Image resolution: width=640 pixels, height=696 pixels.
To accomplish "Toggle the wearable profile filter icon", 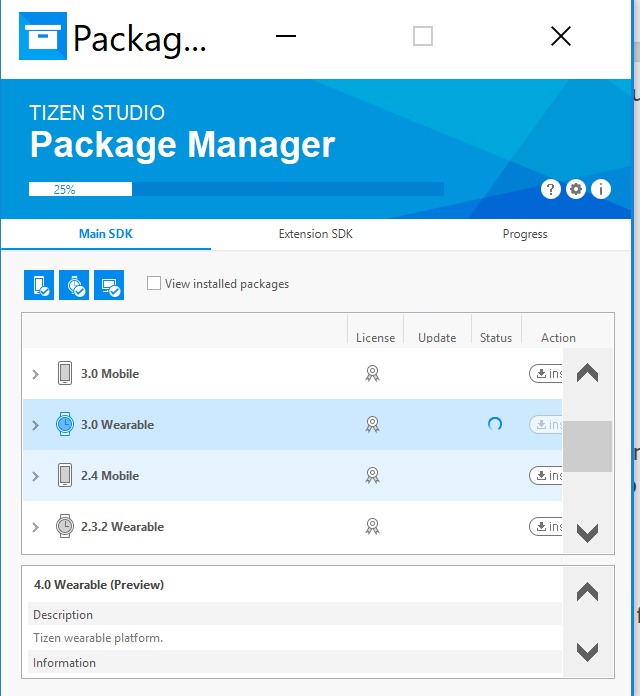I will click(74, 285).
